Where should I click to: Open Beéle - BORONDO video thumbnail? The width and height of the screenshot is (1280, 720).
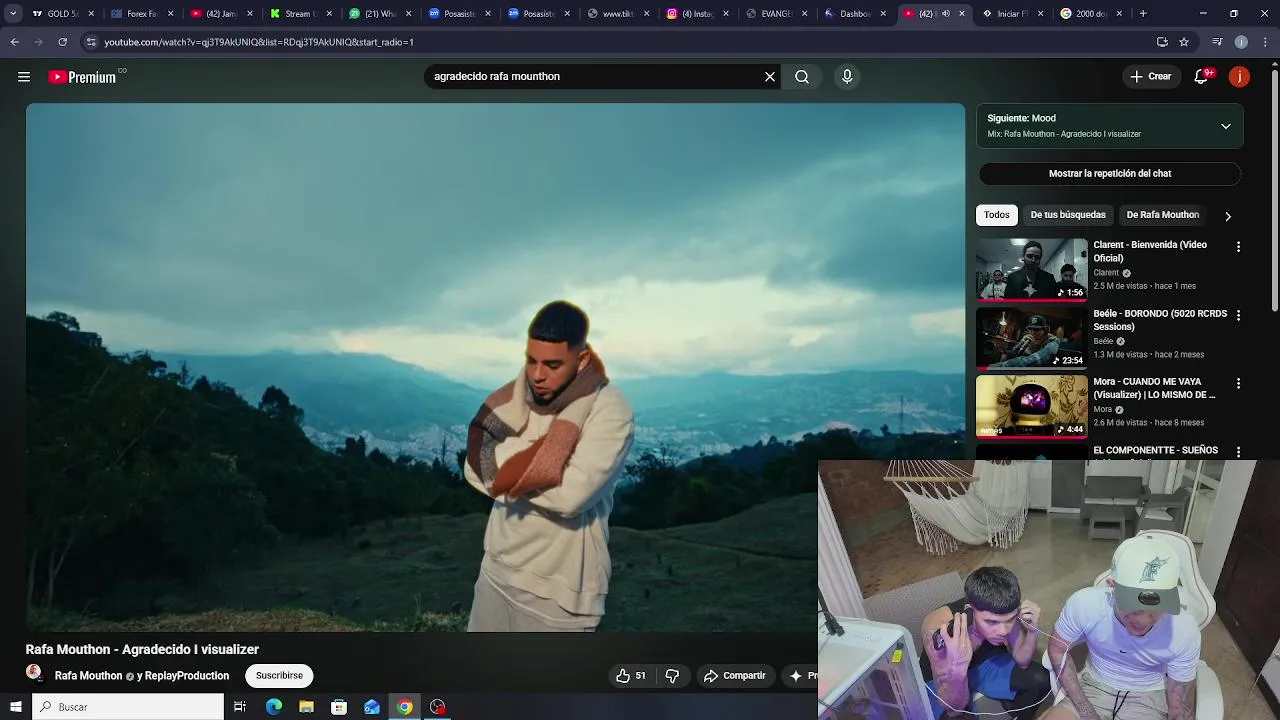click(x=1031, y=338)
